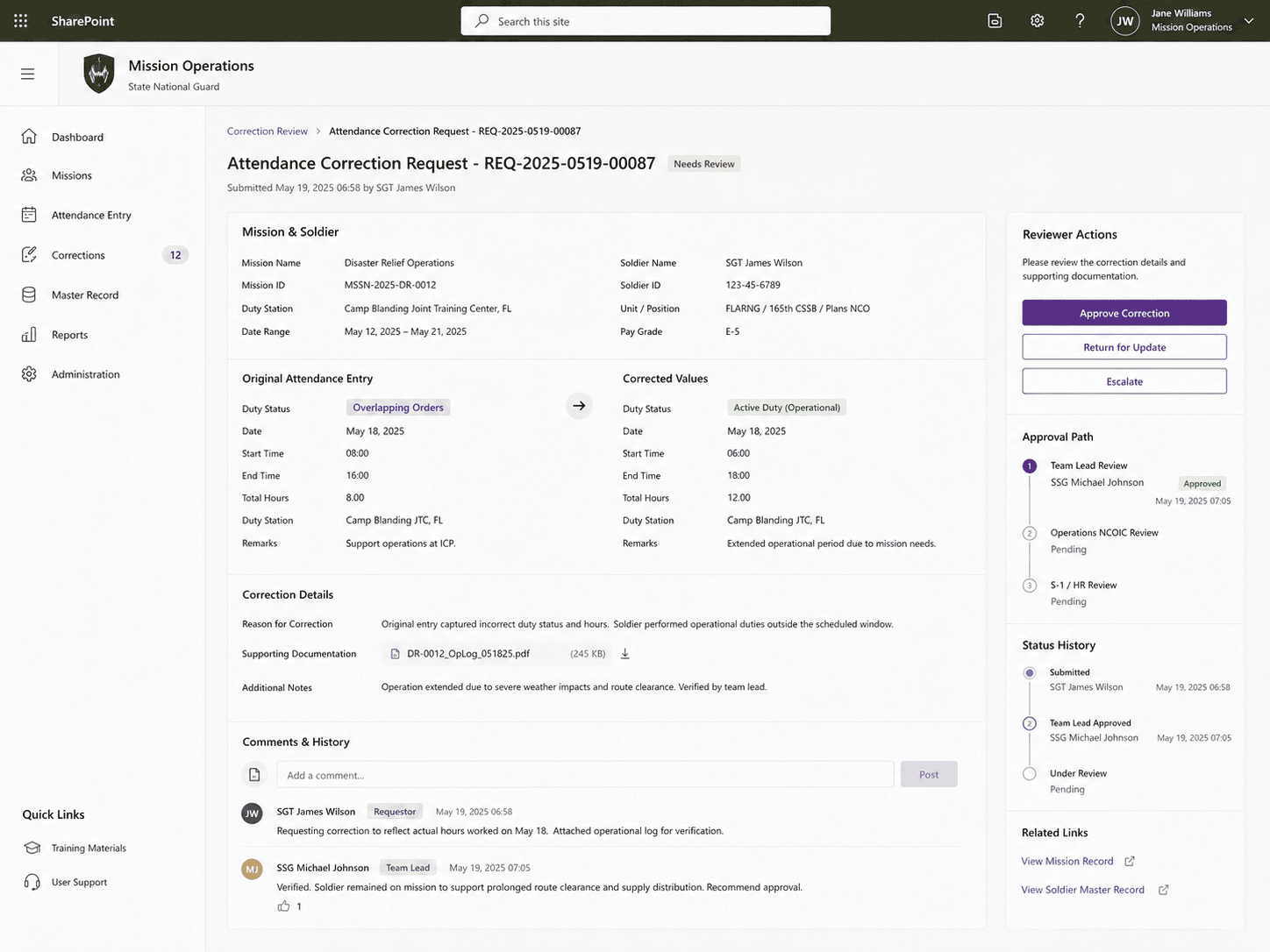Like SSG Michael Johnson's comment

[283, 906]
